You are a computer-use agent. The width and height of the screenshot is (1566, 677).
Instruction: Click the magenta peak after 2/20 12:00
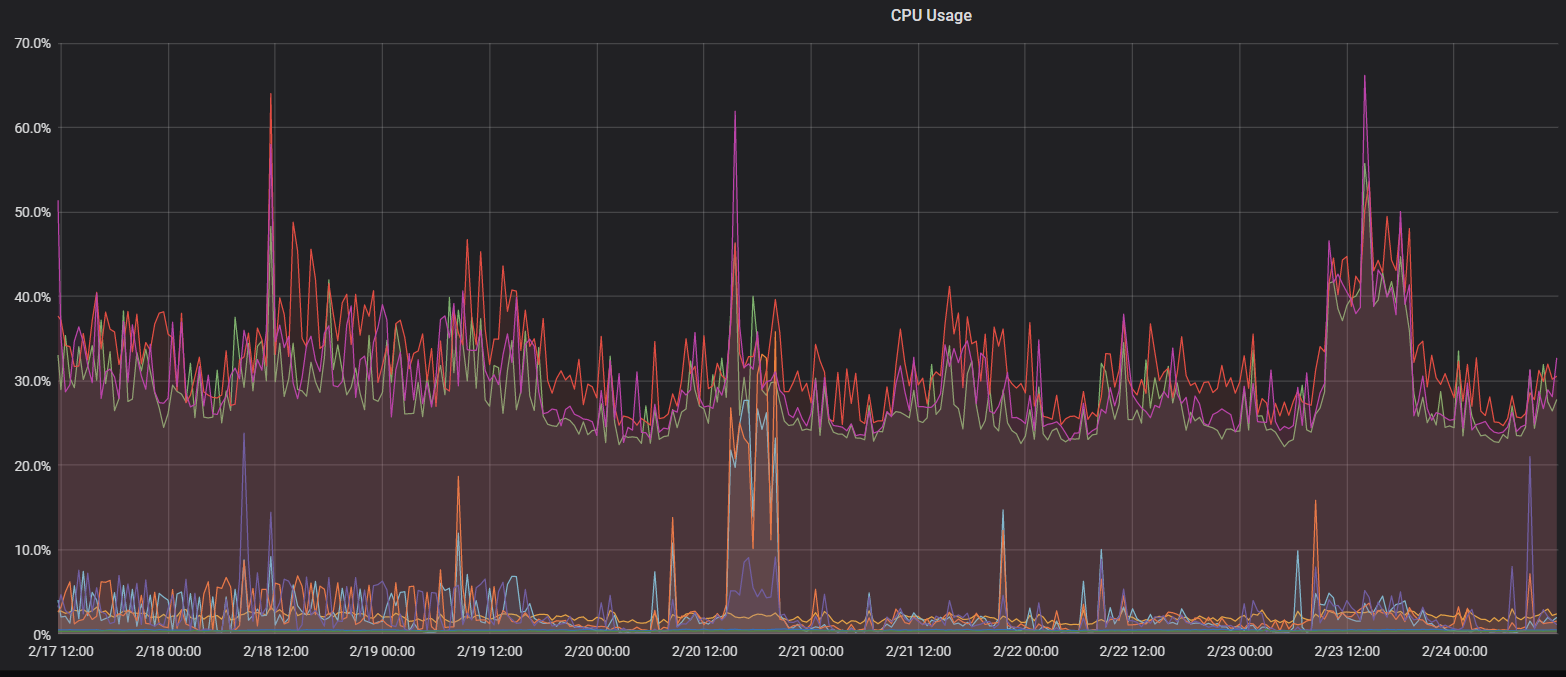pos(735,112)
